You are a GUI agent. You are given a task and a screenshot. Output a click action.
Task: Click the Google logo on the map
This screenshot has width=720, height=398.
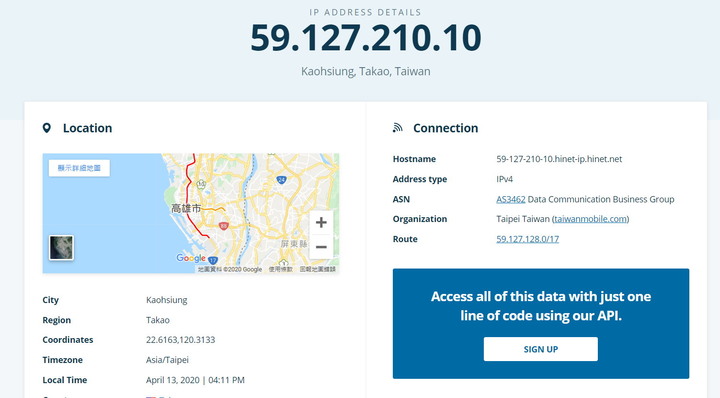[x=191, y=258]
